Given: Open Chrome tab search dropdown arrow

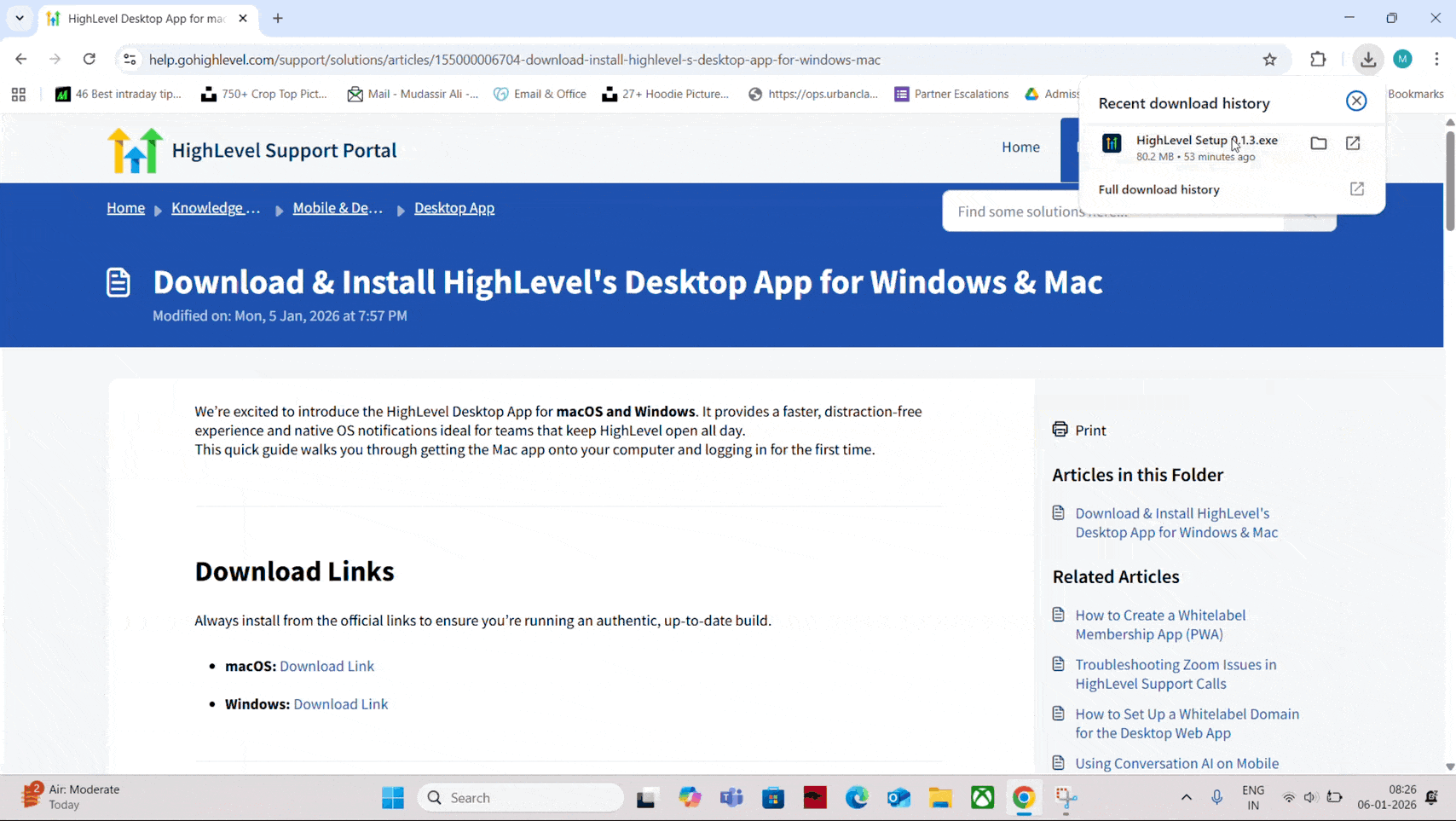Looking at the screenshot, I should pos(19,18).
